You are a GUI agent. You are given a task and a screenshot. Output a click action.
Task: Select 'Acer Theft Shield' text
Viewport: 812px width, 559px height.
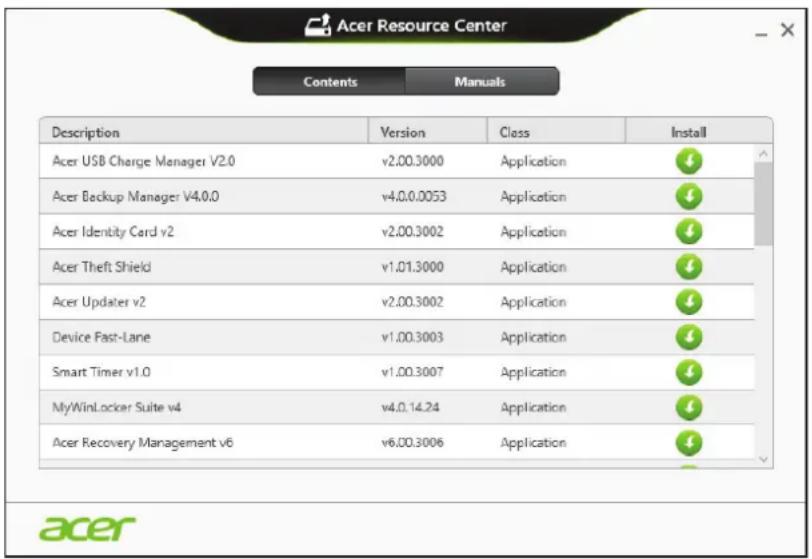click(x=102, y=267)
